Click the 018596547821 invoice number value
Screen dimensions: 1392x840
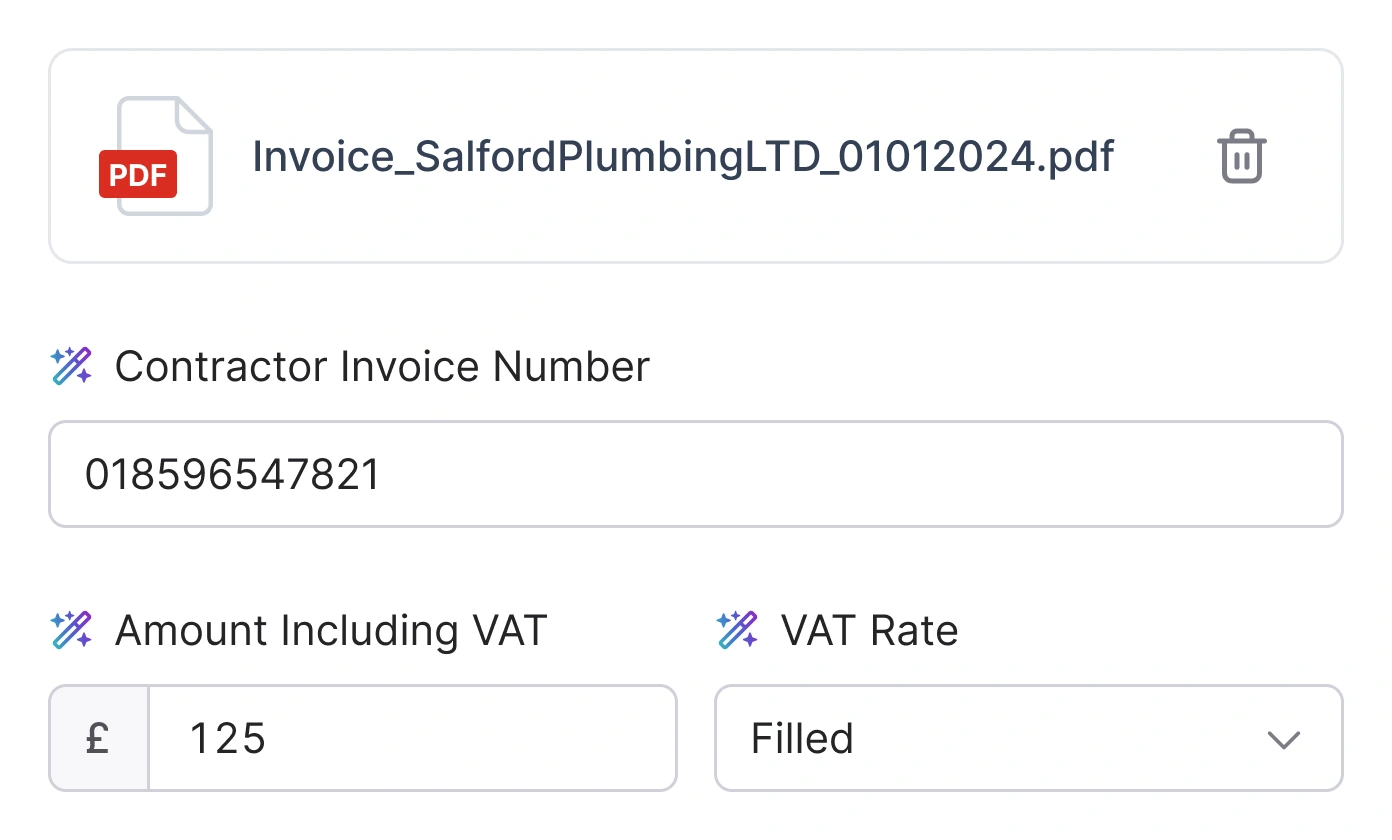pos(232,474)
